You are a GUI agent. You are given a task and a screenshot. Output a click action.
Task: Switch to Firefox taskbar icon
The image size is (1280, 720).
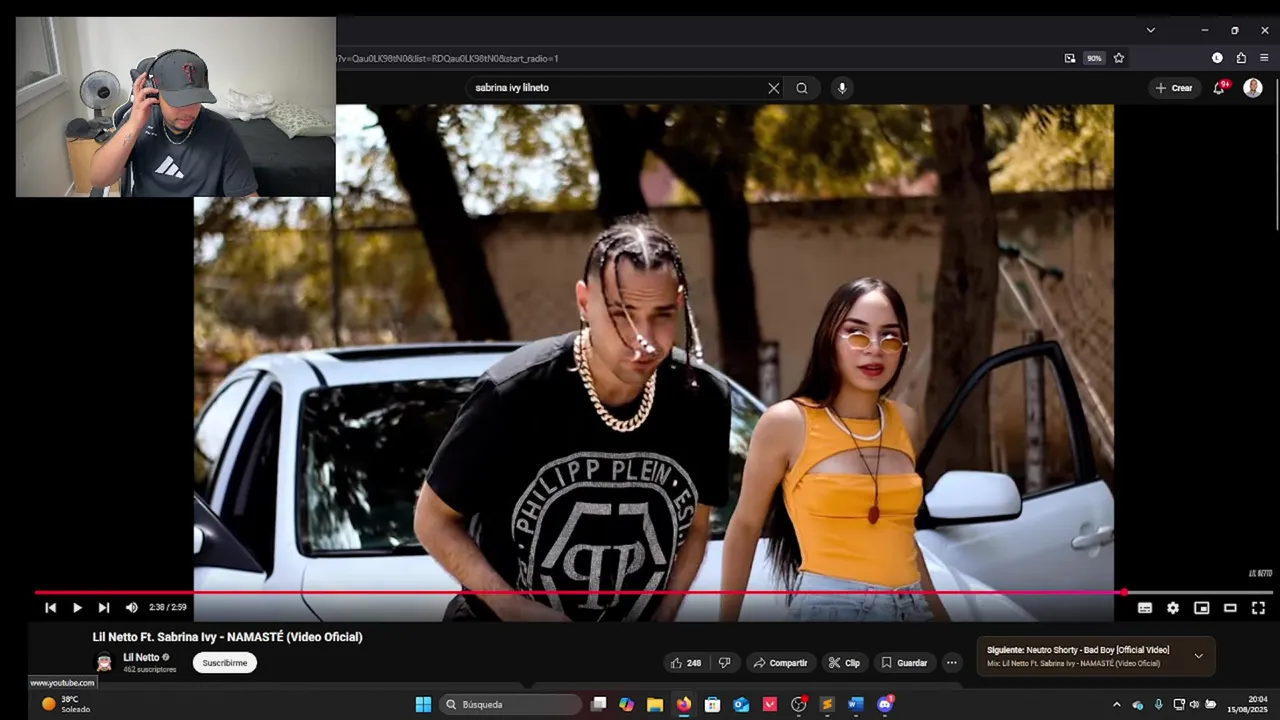684,704
